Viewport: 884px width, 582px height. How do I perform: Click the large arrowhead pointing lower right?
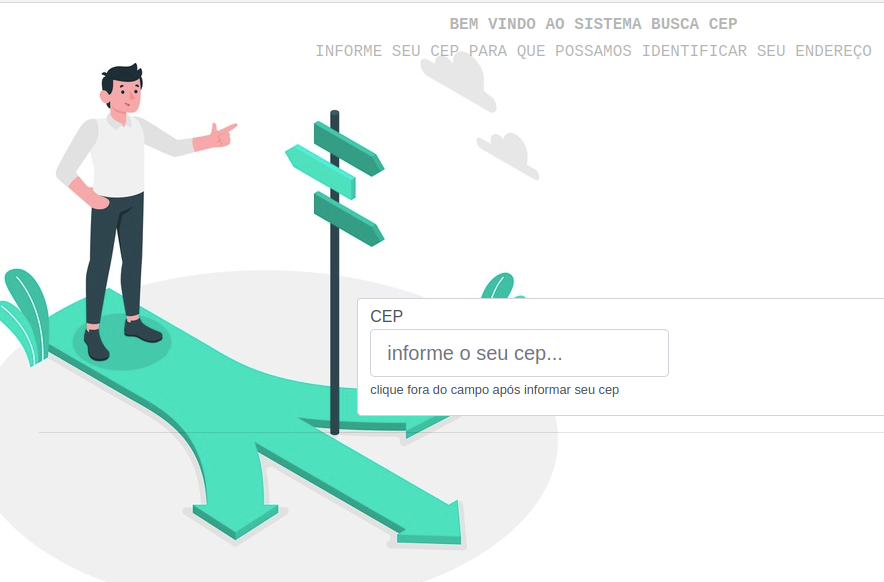click(x=432, y=524)
